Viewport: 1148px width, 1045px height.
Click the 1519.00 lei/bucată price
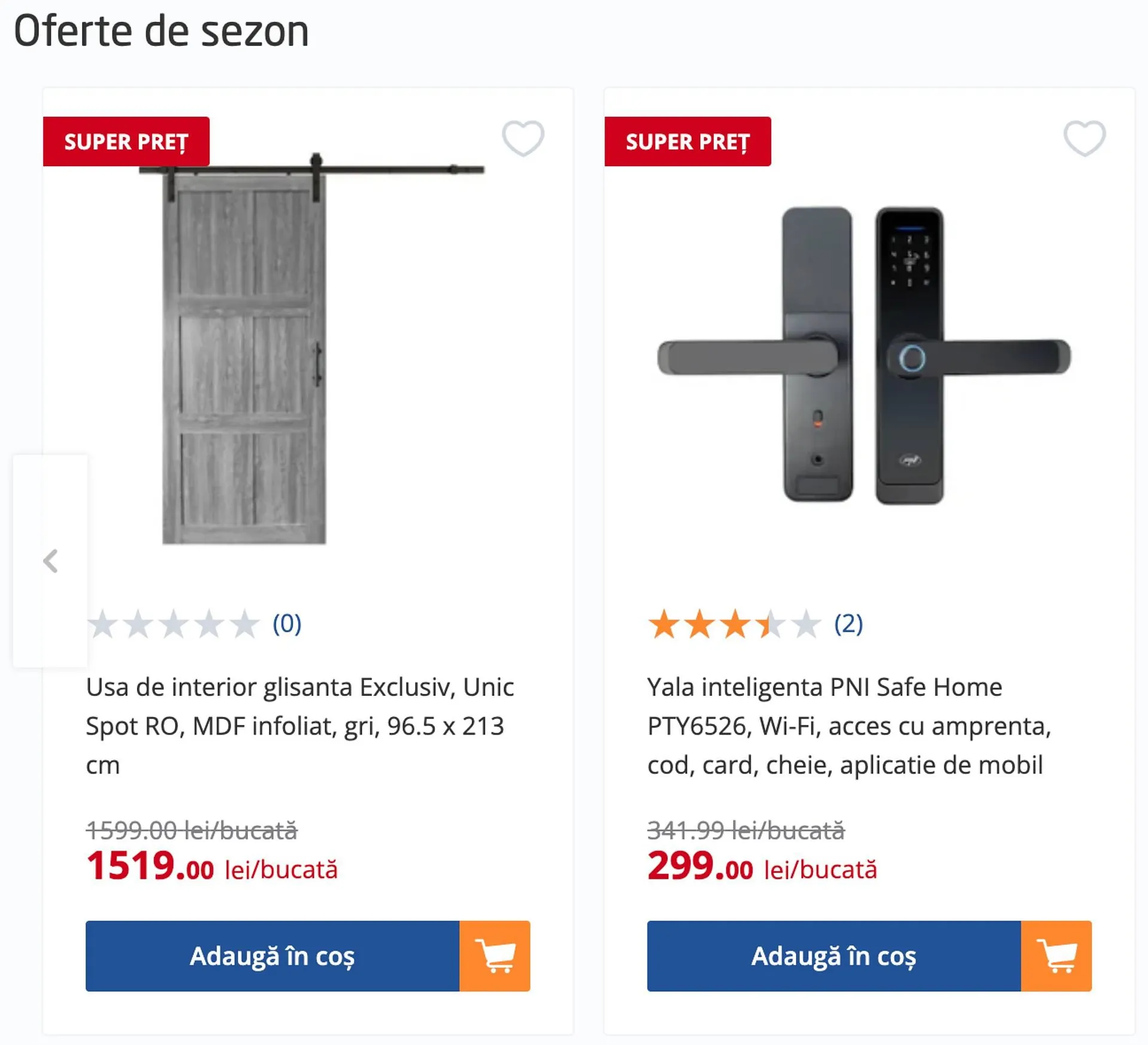coord(212,867)
